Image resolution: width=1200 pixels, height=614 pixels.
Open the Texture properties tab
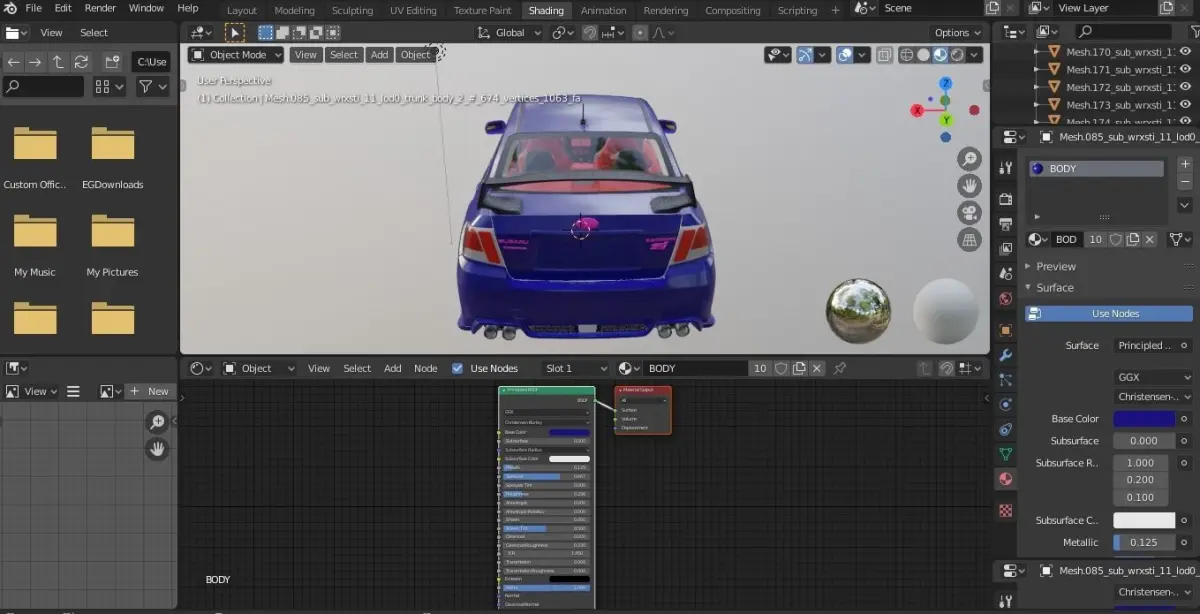pos(1006,510)
